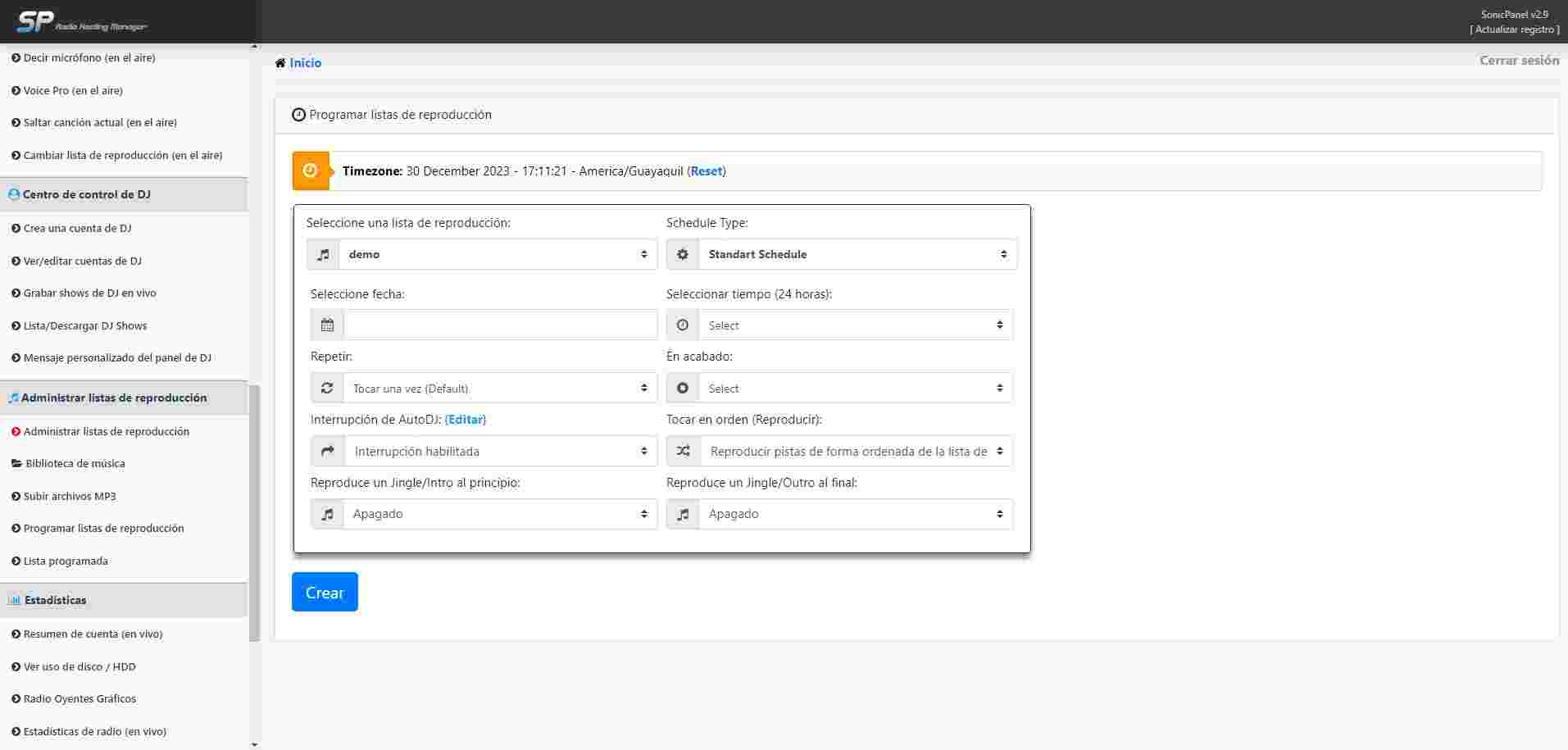Click the arrow icon beside Interrupción habilitada

coord(327,451)
